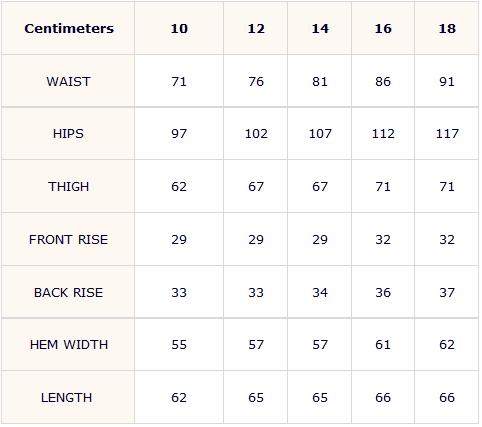Select the HIPS row label
Screen dimensions: 482x427
click(68, 134)
